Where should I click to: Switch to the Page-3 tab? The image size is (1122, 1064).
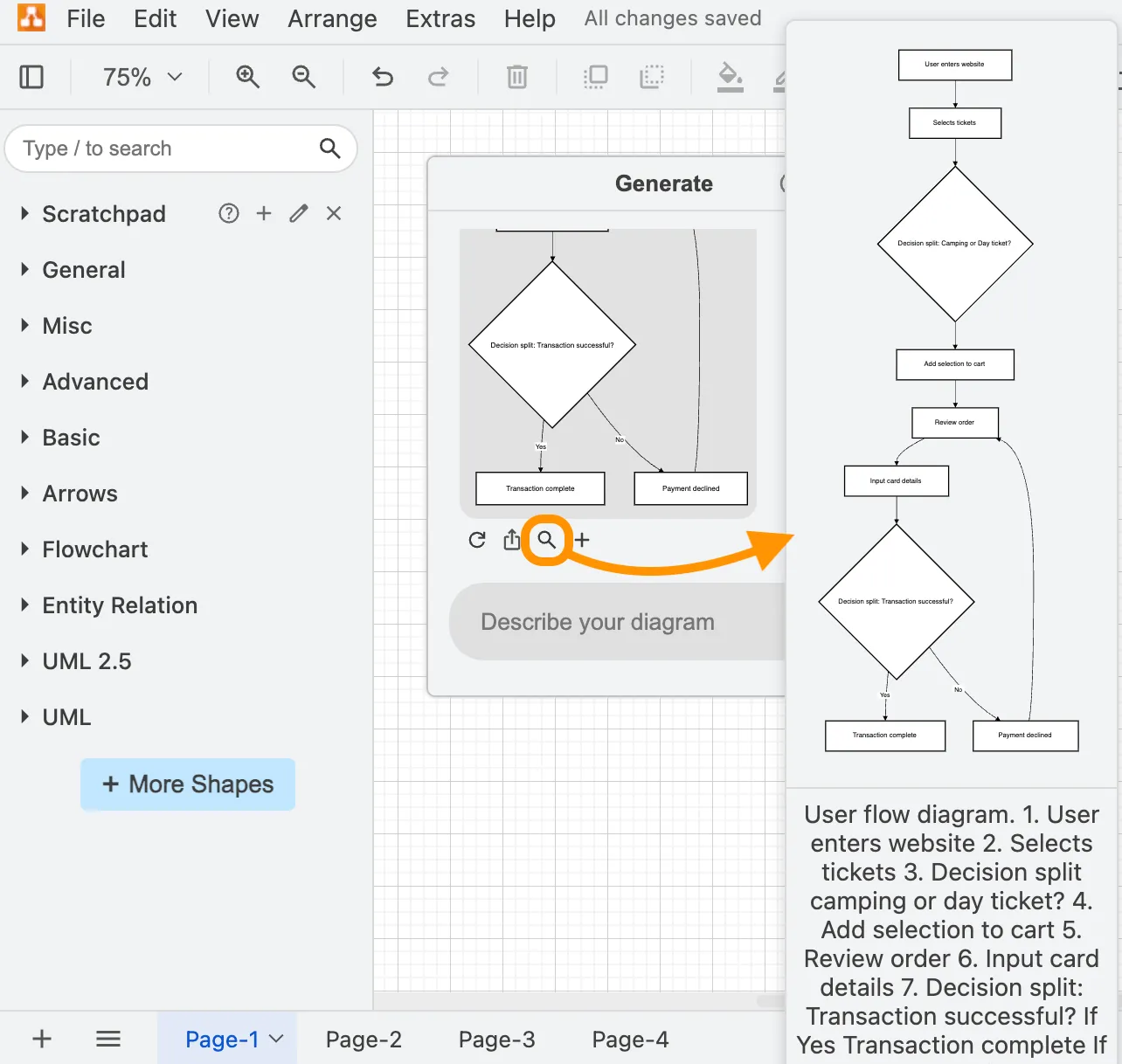[497, 1040]
